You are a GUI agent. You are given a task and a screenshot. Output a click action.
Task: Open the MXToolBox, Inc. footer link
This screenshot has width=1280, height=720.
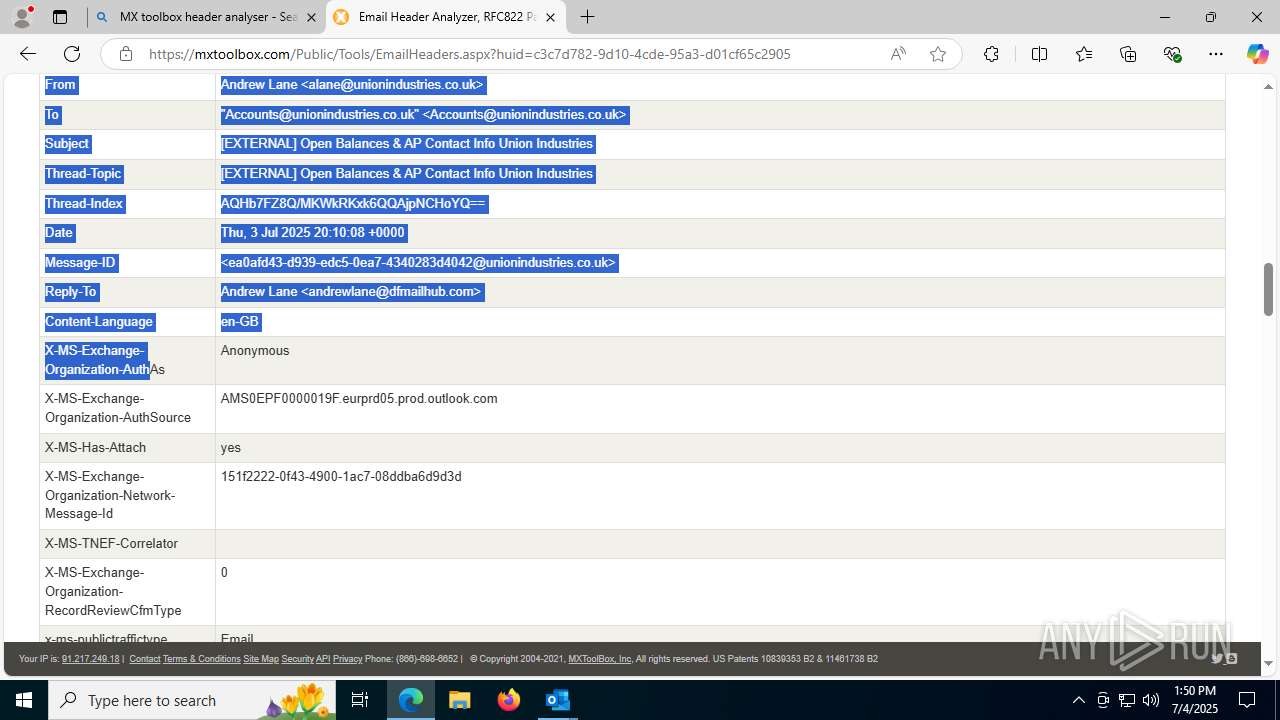pyautogui.click(x=600, y=659)
